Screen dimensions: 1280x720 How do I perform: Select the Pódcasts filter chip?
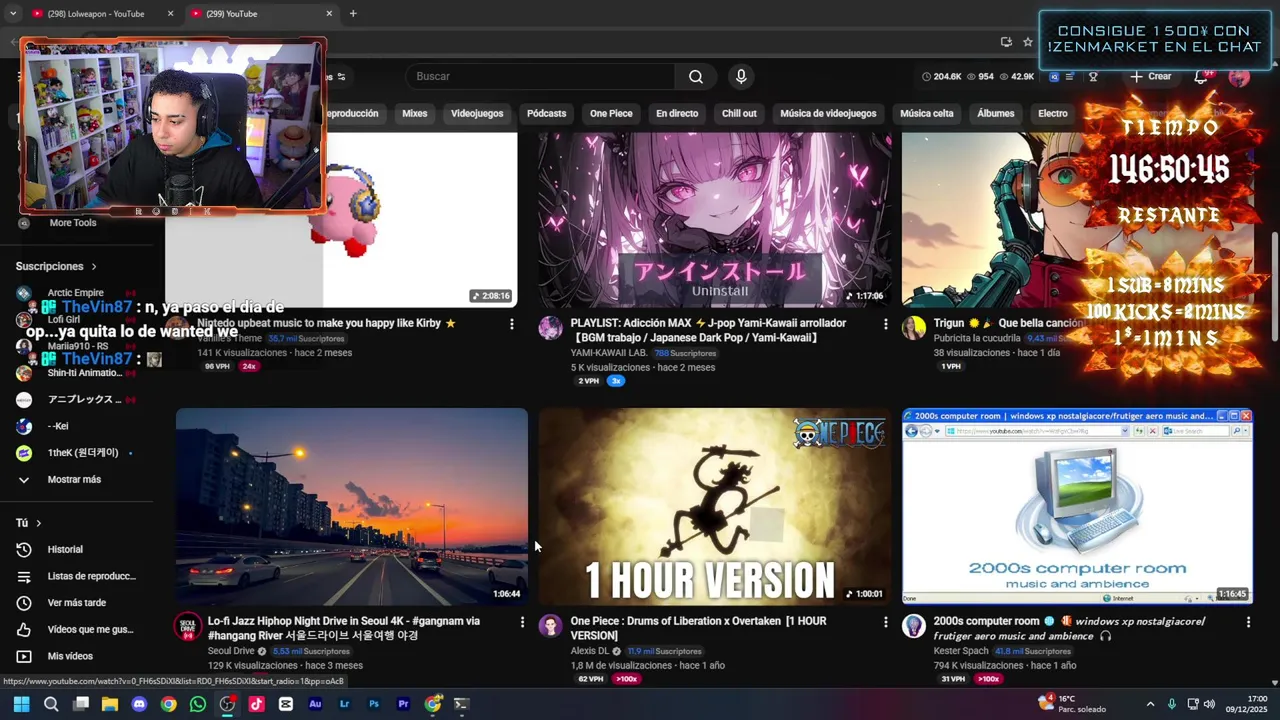point(546,114)
